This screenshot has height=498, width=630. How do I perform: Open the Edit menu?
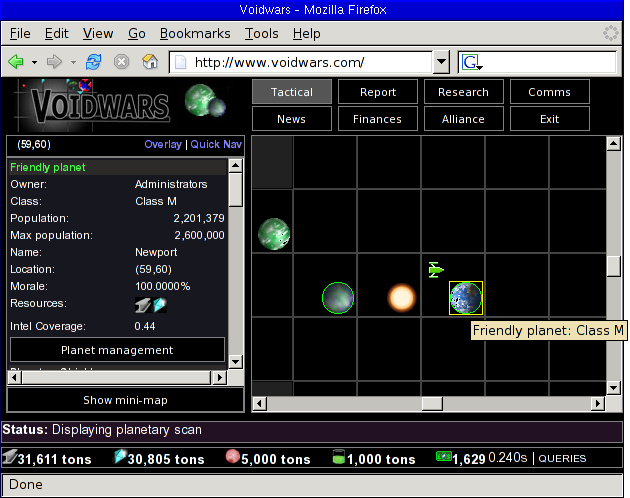coord(57,33)
